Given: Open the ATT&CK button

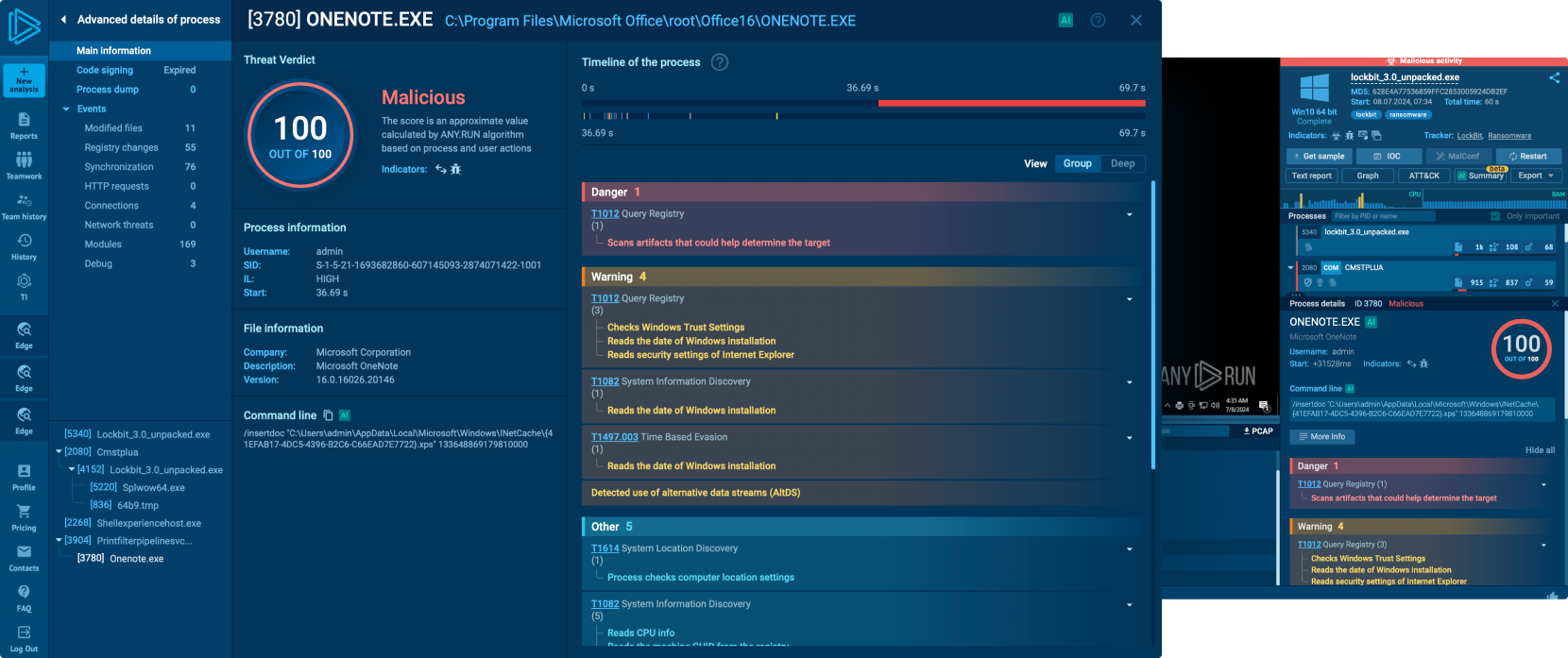Looking at the screenshot, I should tap(1423, 176).
